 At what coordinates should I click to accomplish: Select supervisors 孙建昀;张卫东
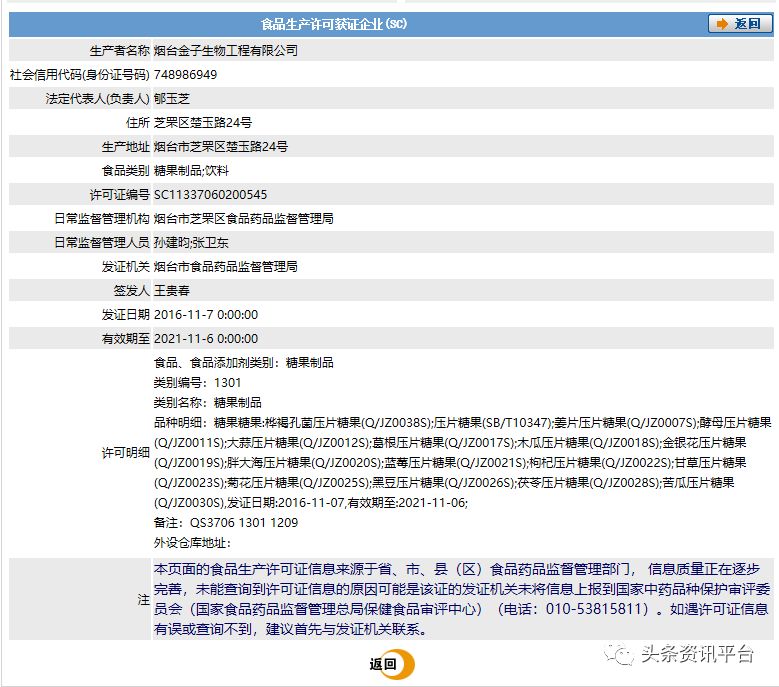point(191,242)
